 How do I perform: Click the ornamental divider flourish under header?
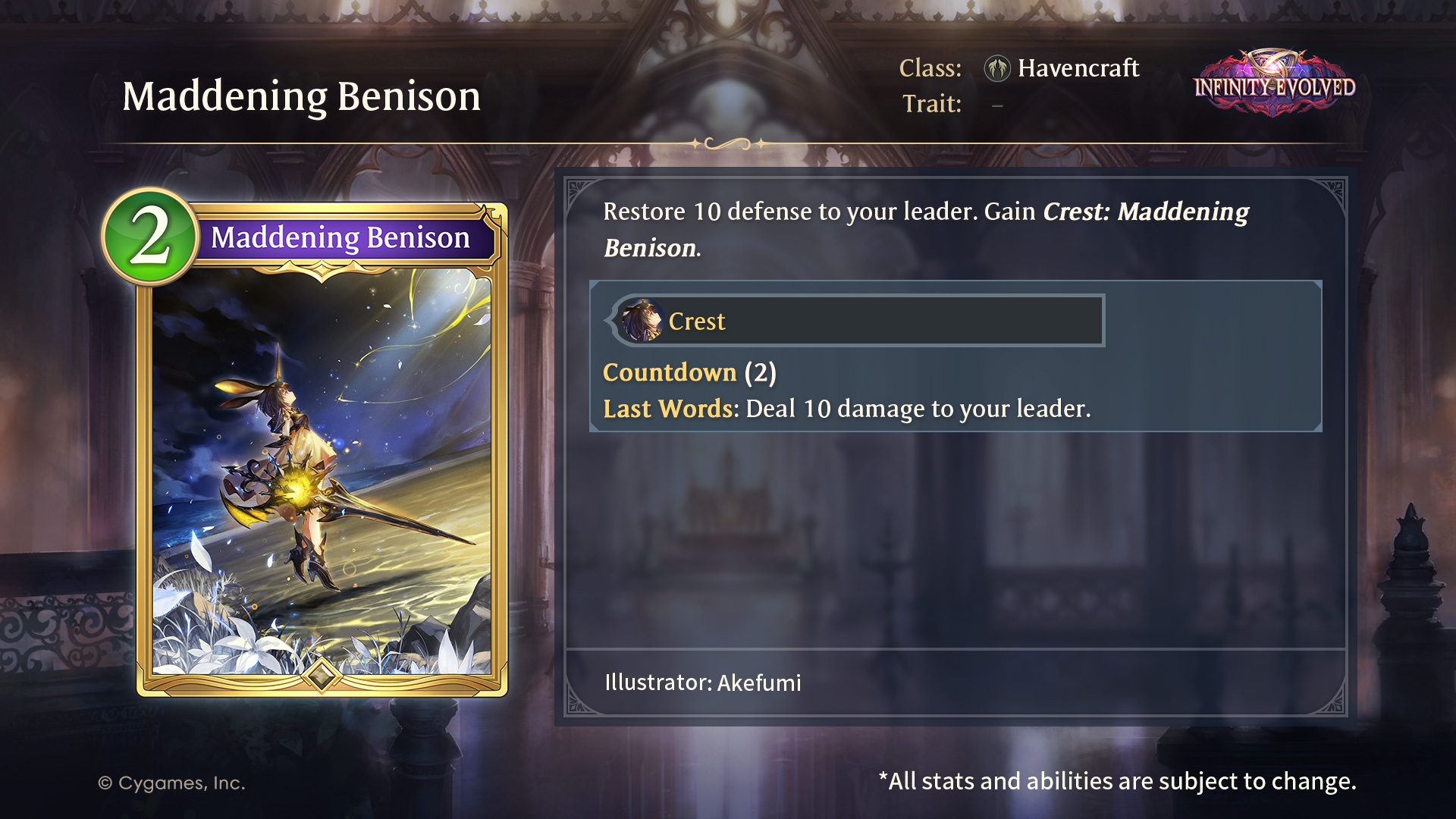tap(728, 143)
